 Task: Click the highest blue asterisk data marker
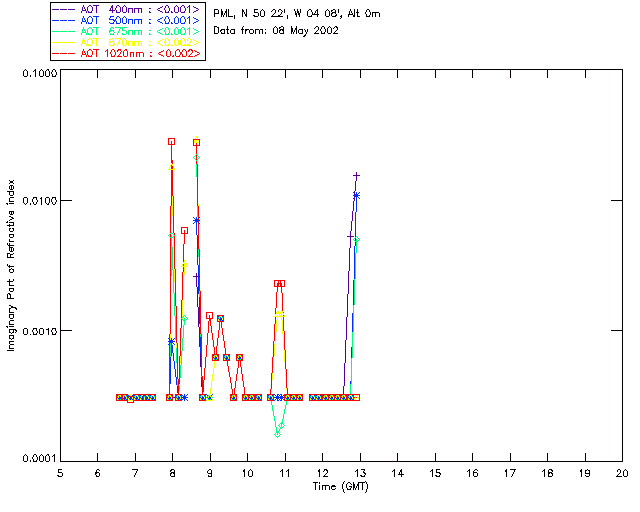tap(356, 196)
